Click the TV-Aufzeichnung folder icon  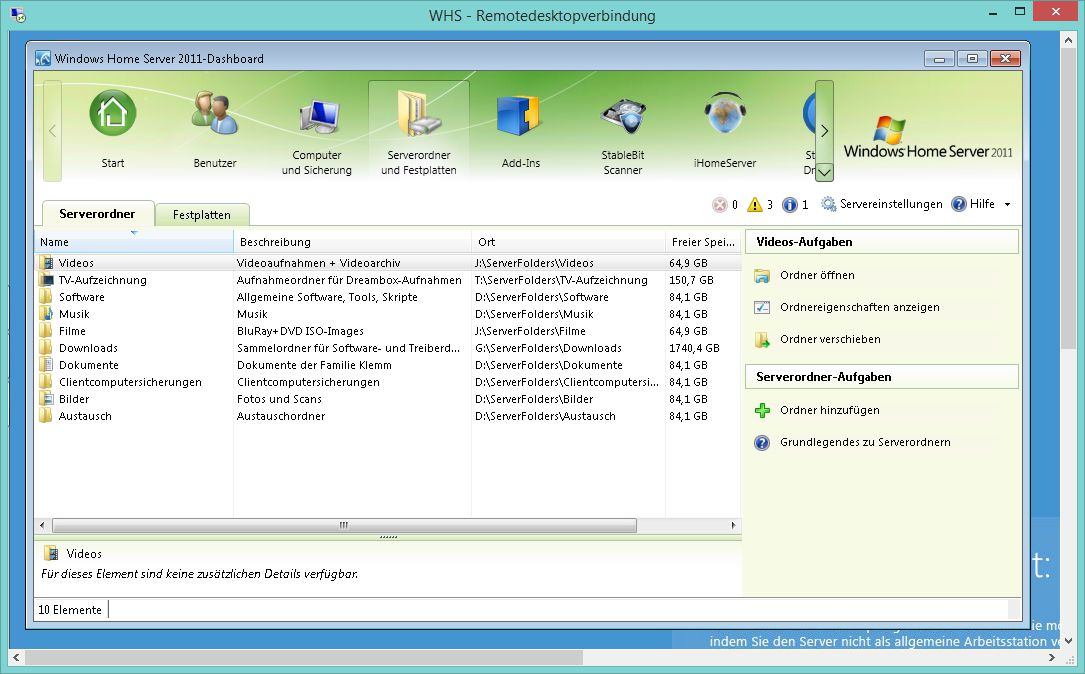46,280
